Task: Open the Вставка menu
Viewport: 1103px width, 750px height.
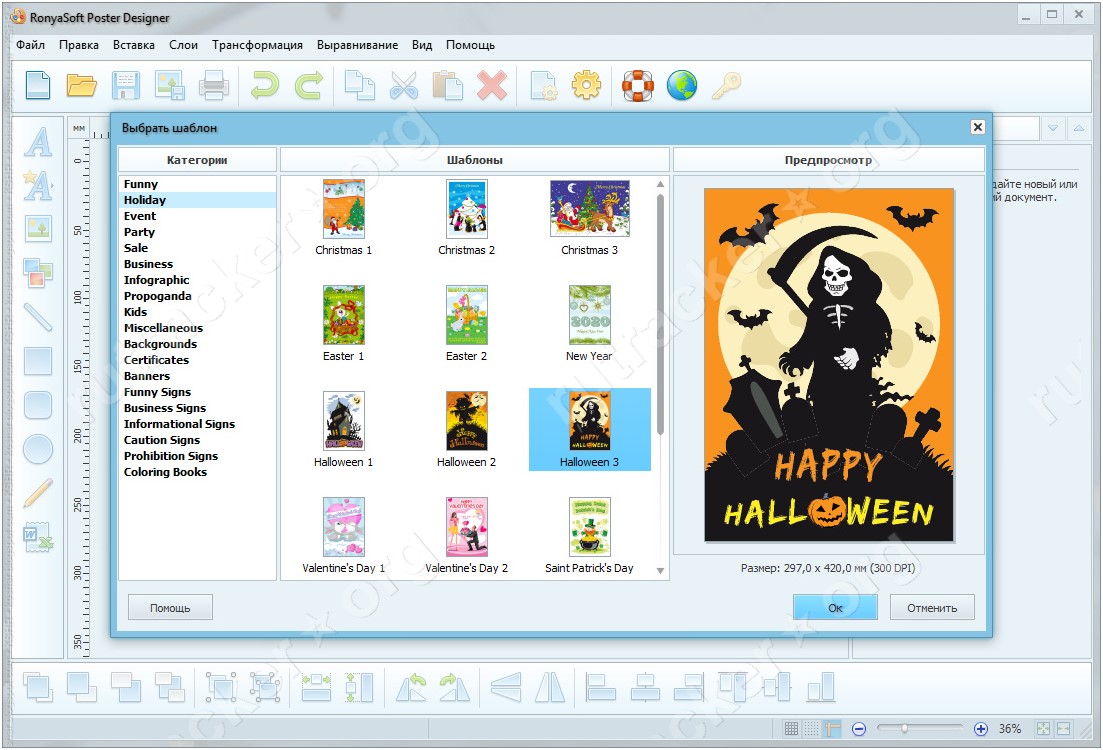Action: tap(134, 45)
